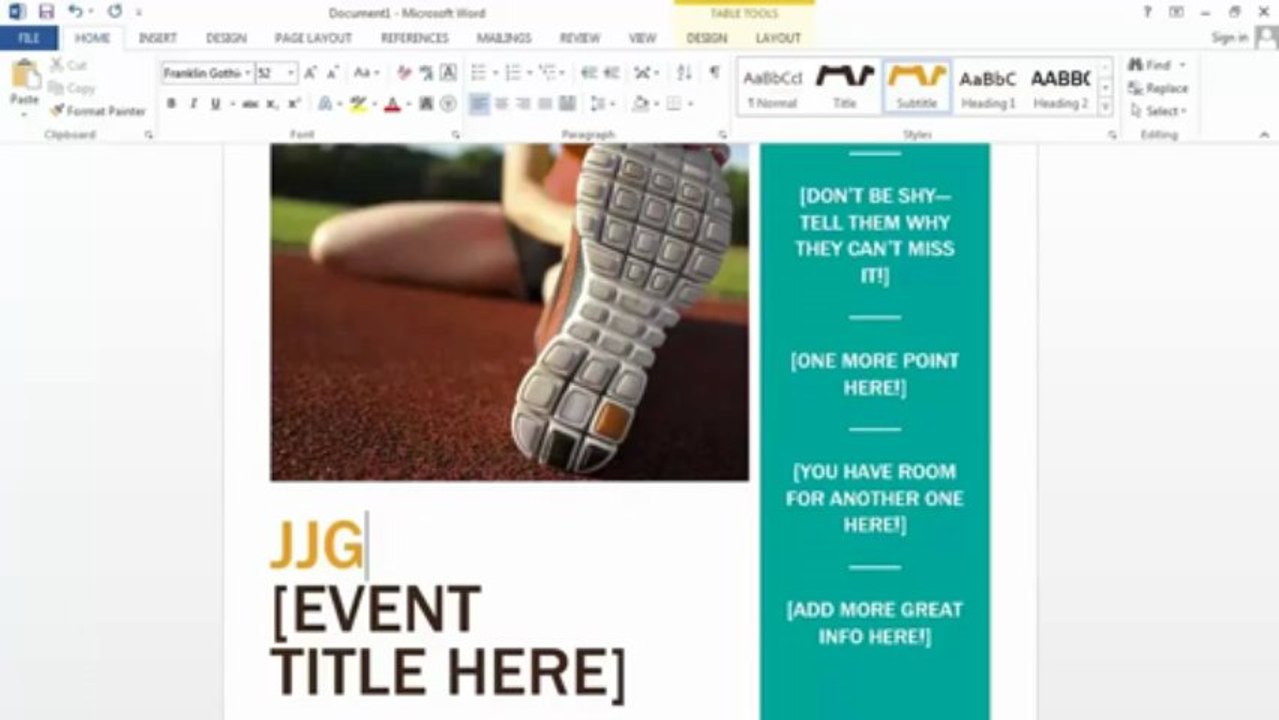The image size is (1279, 720).
Task: Apply subscript formatting
Action: (x=272, y=104)
